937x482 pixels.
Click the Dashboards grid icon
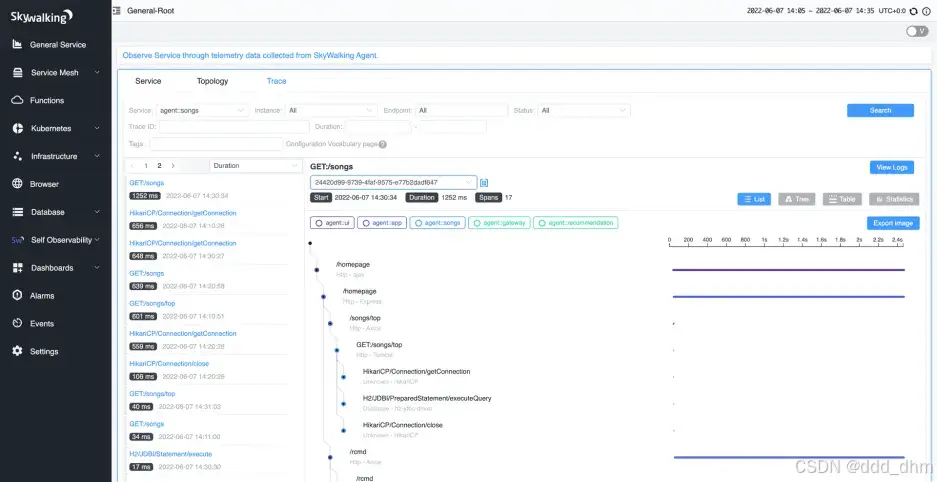point(18,268)
